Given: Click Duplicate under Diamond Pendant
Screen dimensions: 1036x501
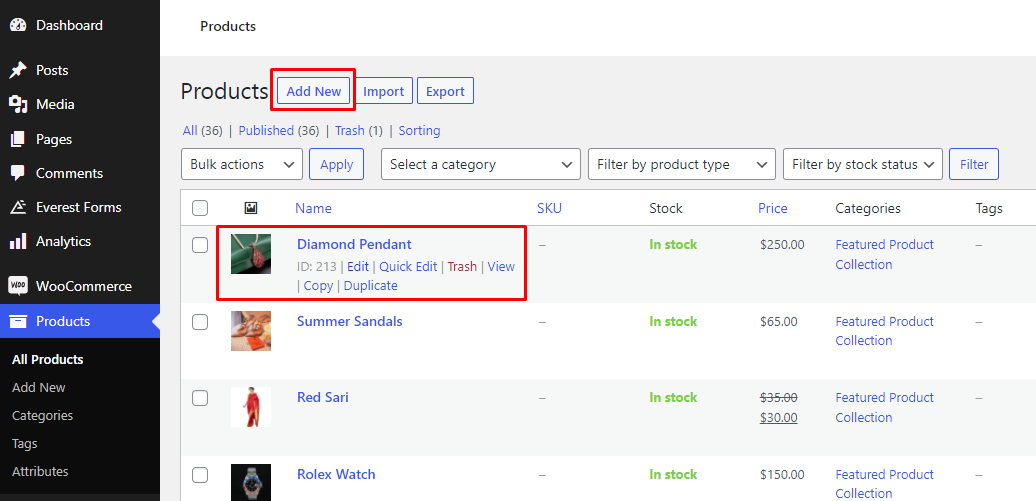Looking at the screenshot, I should coord(371,286).
